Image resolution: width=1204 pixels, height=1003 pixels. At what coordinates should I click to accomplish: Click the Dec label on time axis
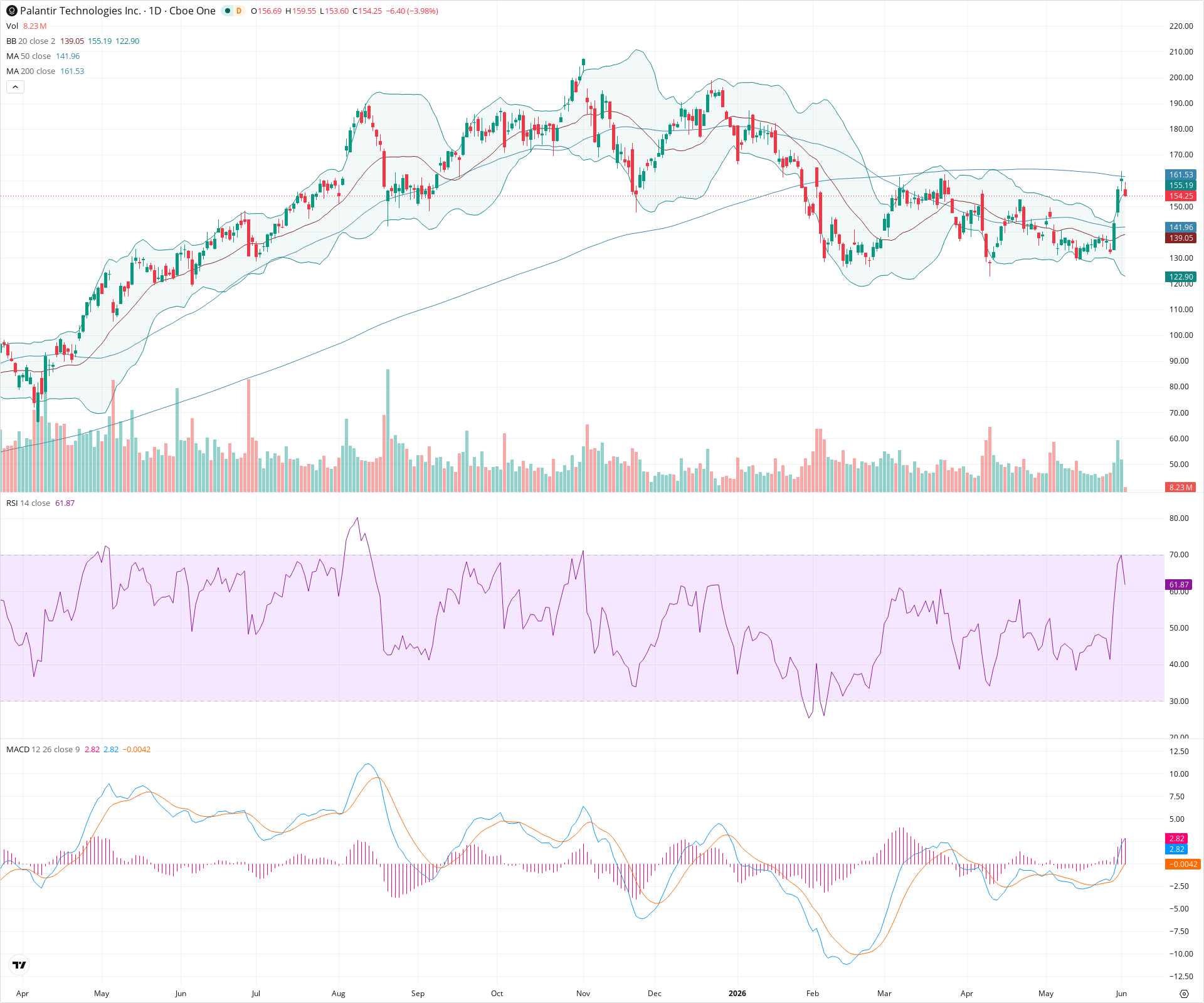pyautogui.click(x=655, y=993)
